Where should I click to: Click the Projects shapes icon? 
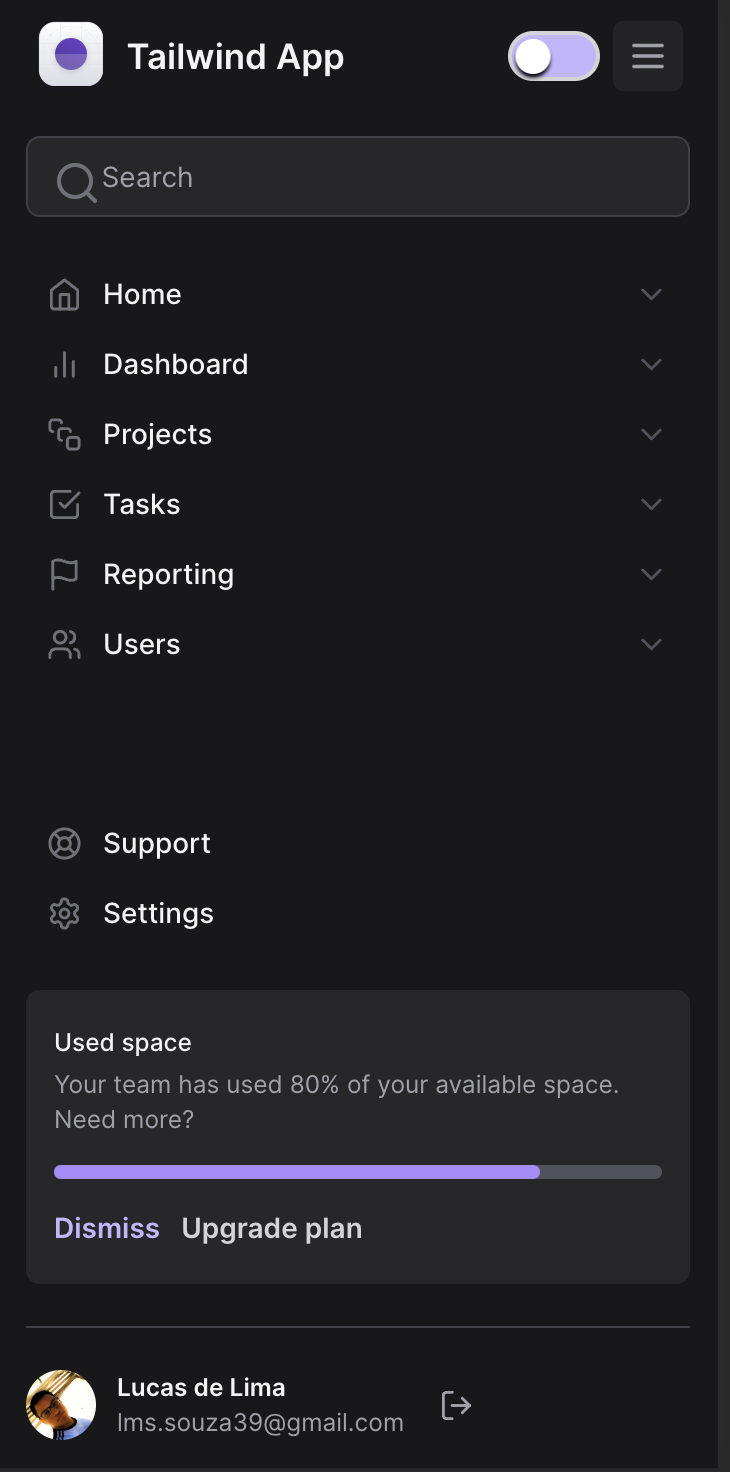(x=64, y=435)
